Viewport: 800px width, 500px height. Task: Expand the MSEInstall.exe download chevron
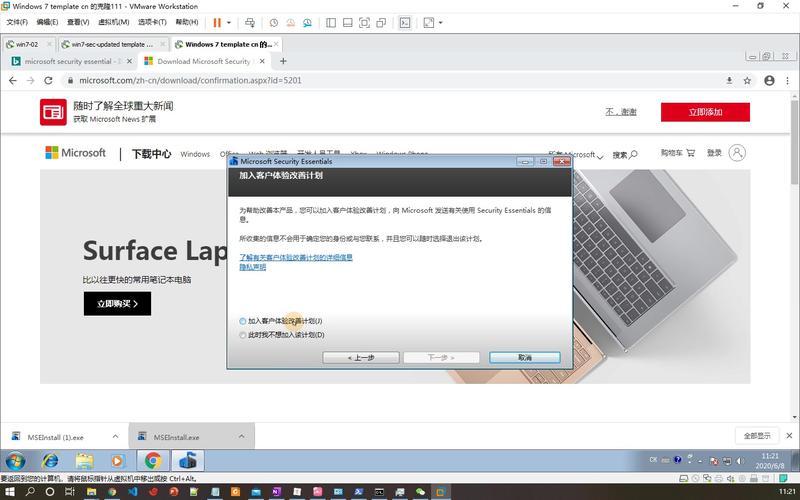pos(241,437)
